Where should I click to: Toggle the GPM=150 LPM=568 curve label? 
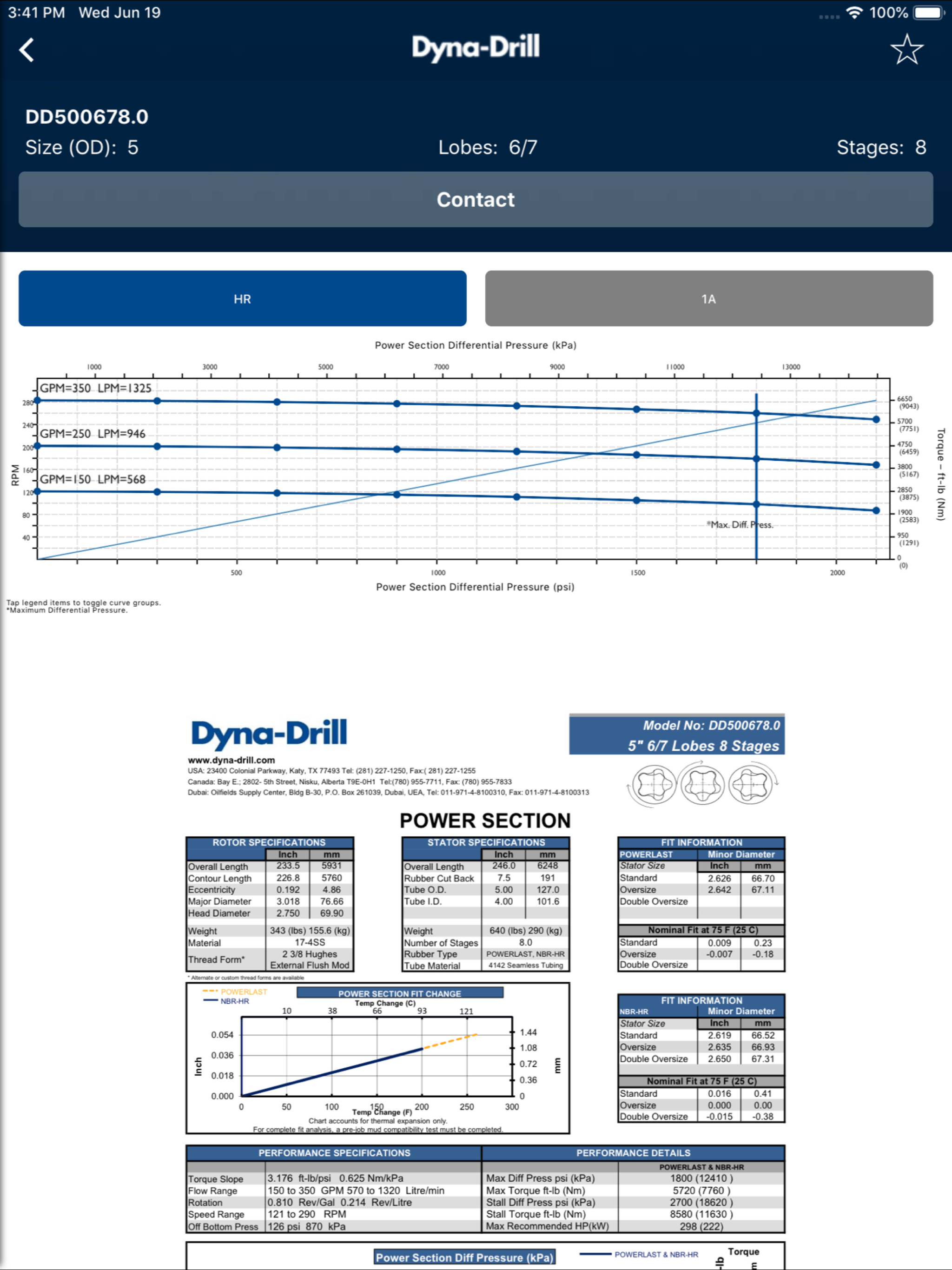[93, 479]
